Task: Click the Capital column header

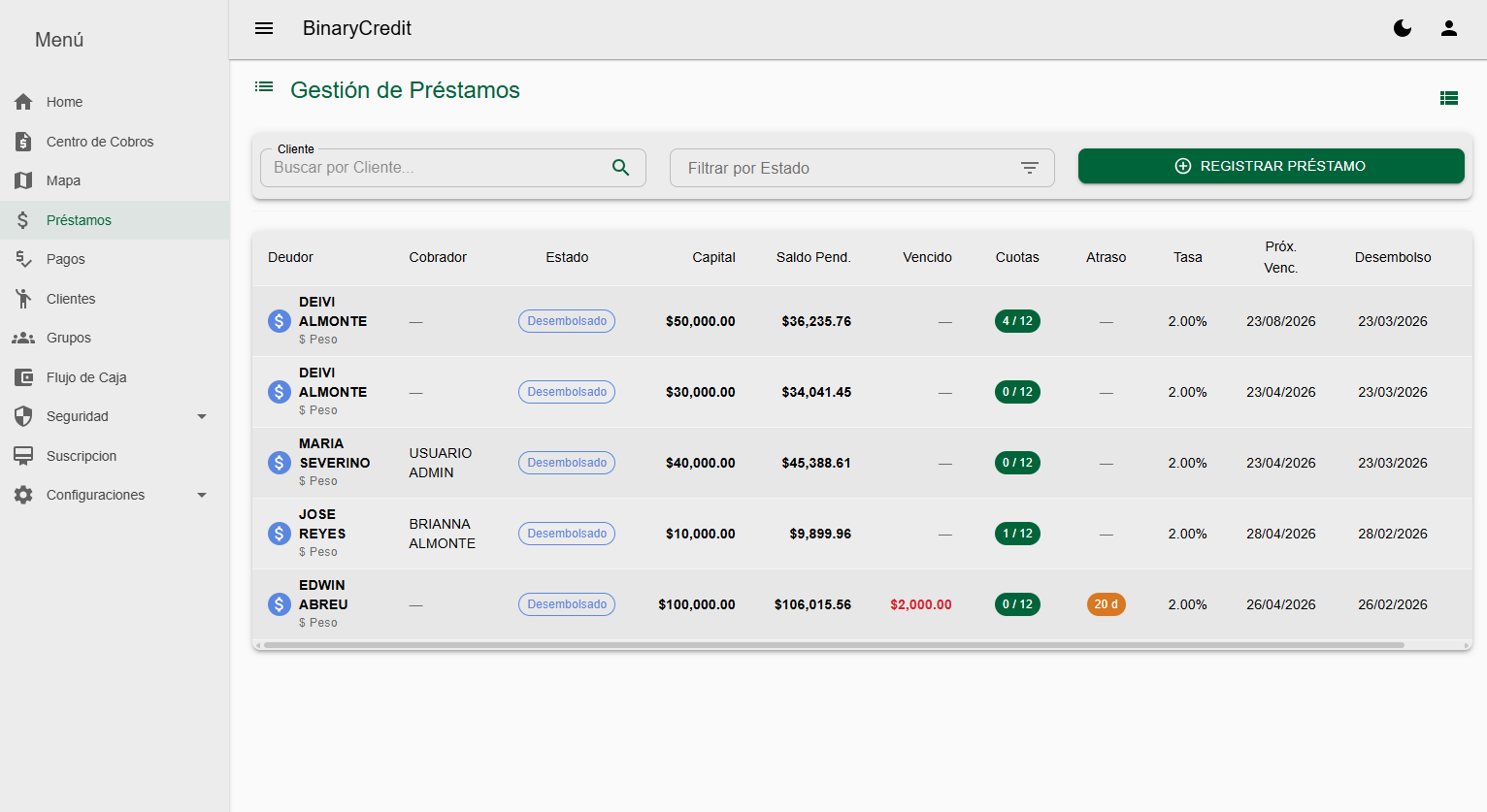Action: tap(713, 257)
